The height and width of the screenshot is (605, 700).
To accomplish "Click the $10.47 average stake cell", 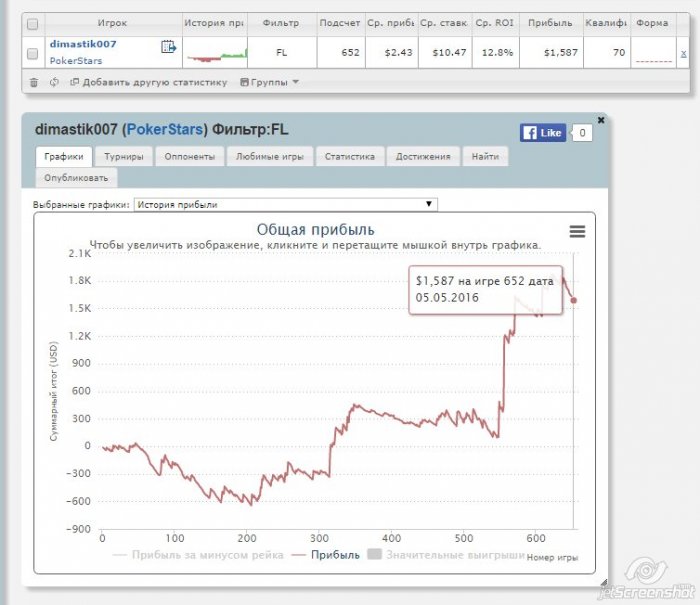I will click(445, 53).
